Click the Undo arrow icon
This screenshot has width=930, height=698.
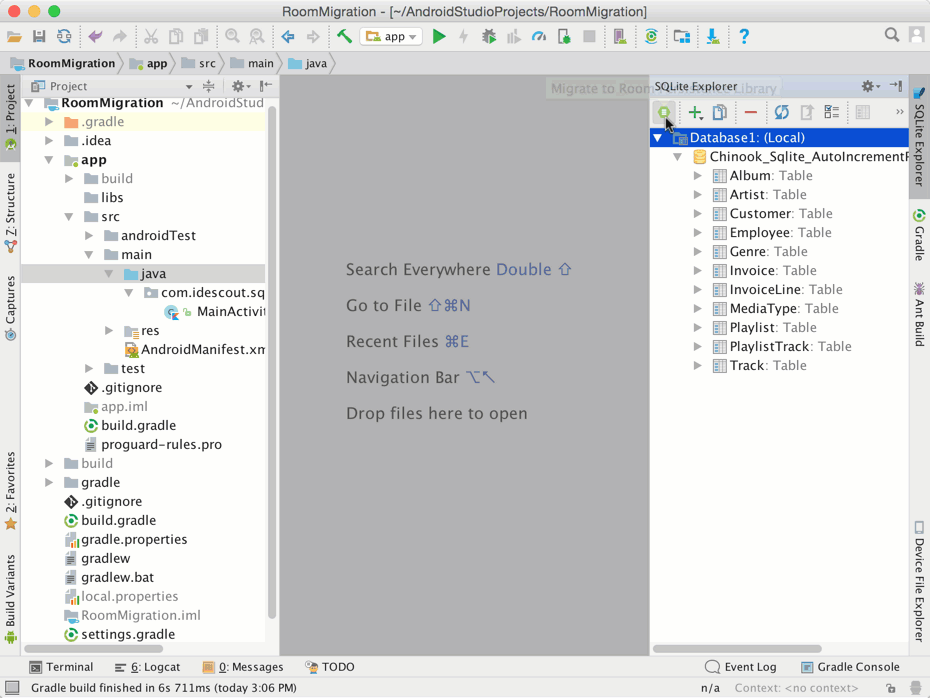click(95, 37)
